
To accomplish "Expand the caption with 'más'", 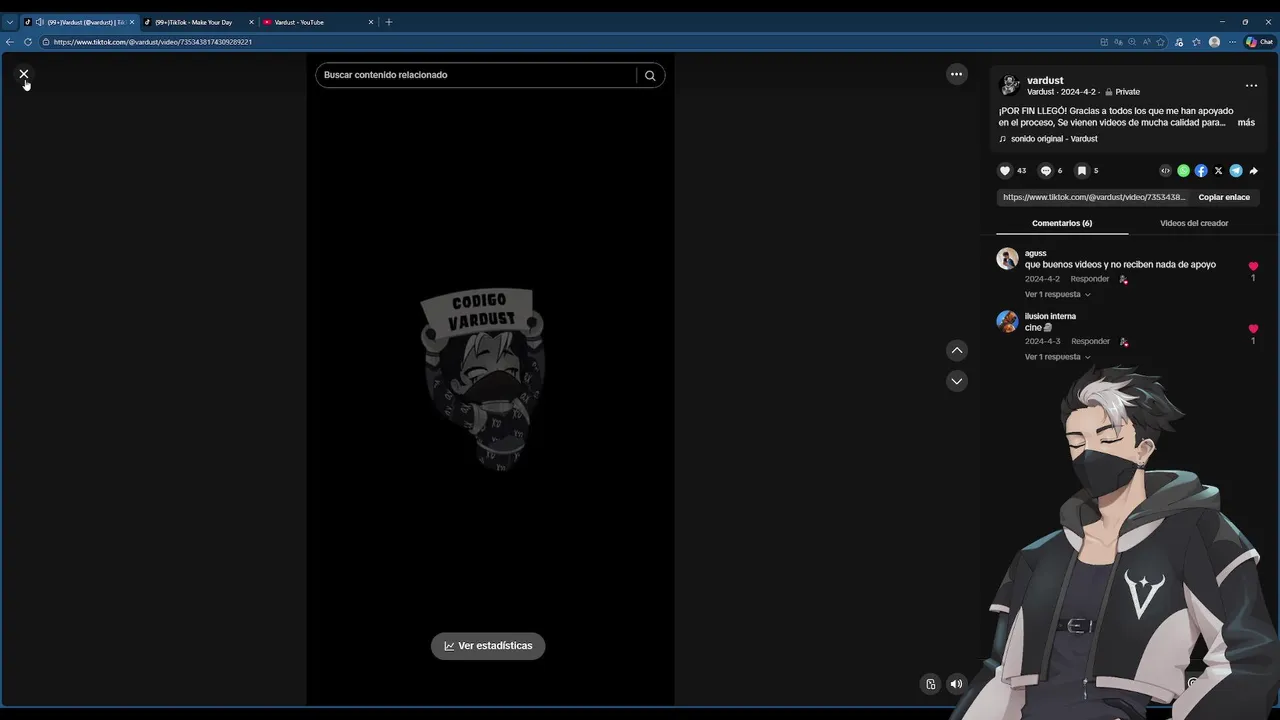I will [1246, 122].
